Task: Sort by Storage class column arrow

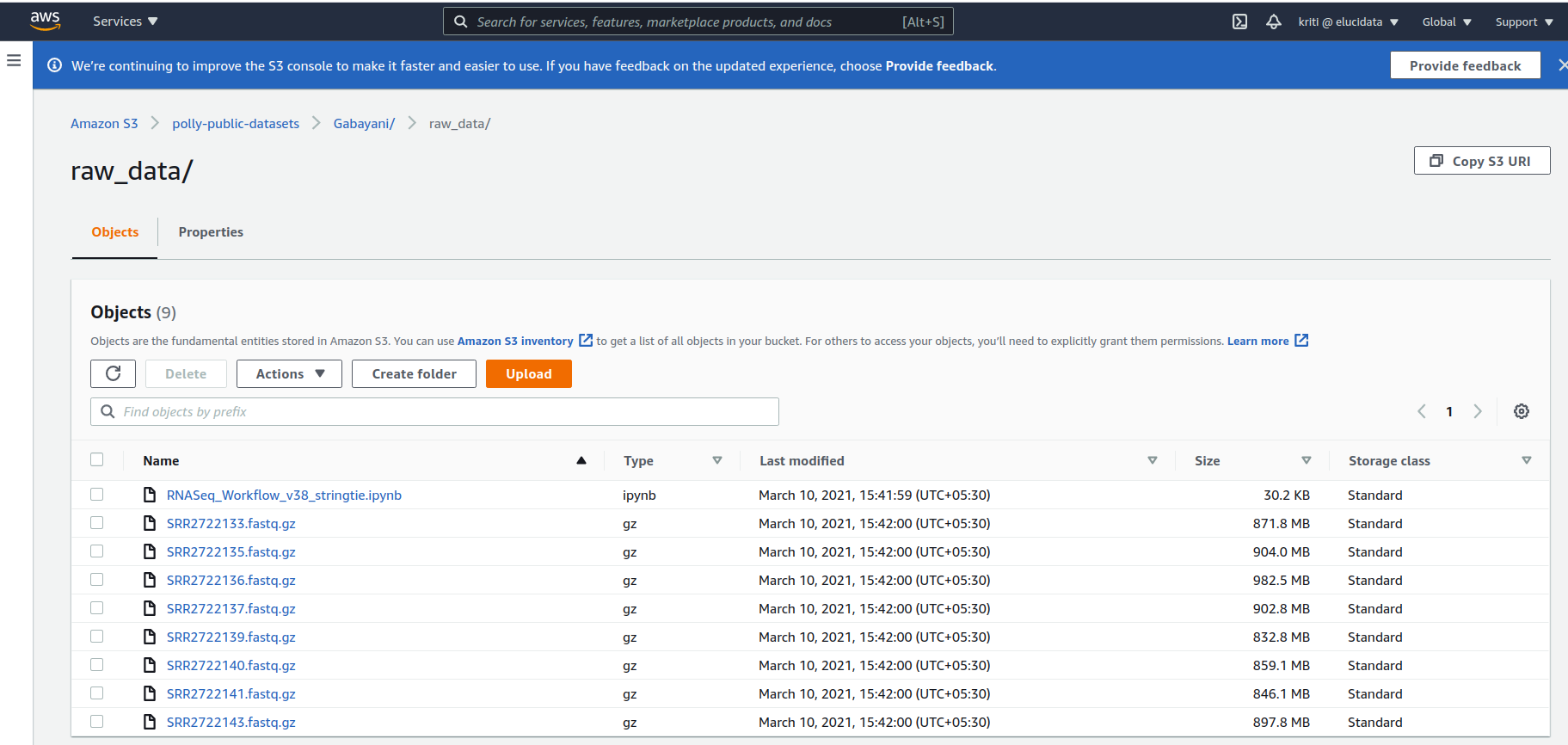Action: tap(1527, 460)
